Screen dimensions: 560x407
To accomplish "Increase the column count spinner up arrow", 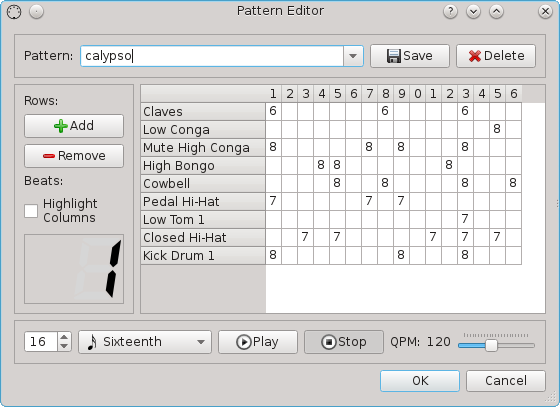I will pos(64,337).
